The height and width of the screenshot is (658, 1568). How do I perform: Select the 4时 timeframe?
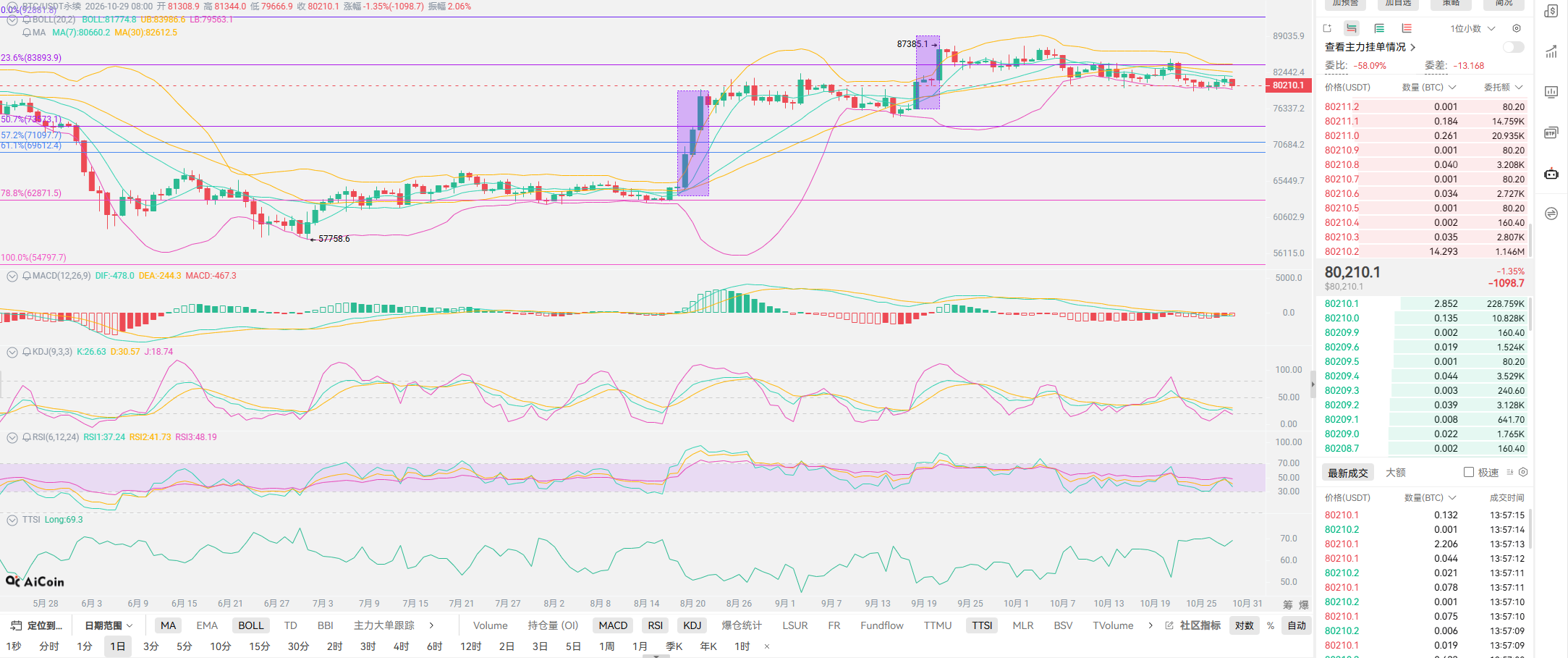tap(402, 646)
